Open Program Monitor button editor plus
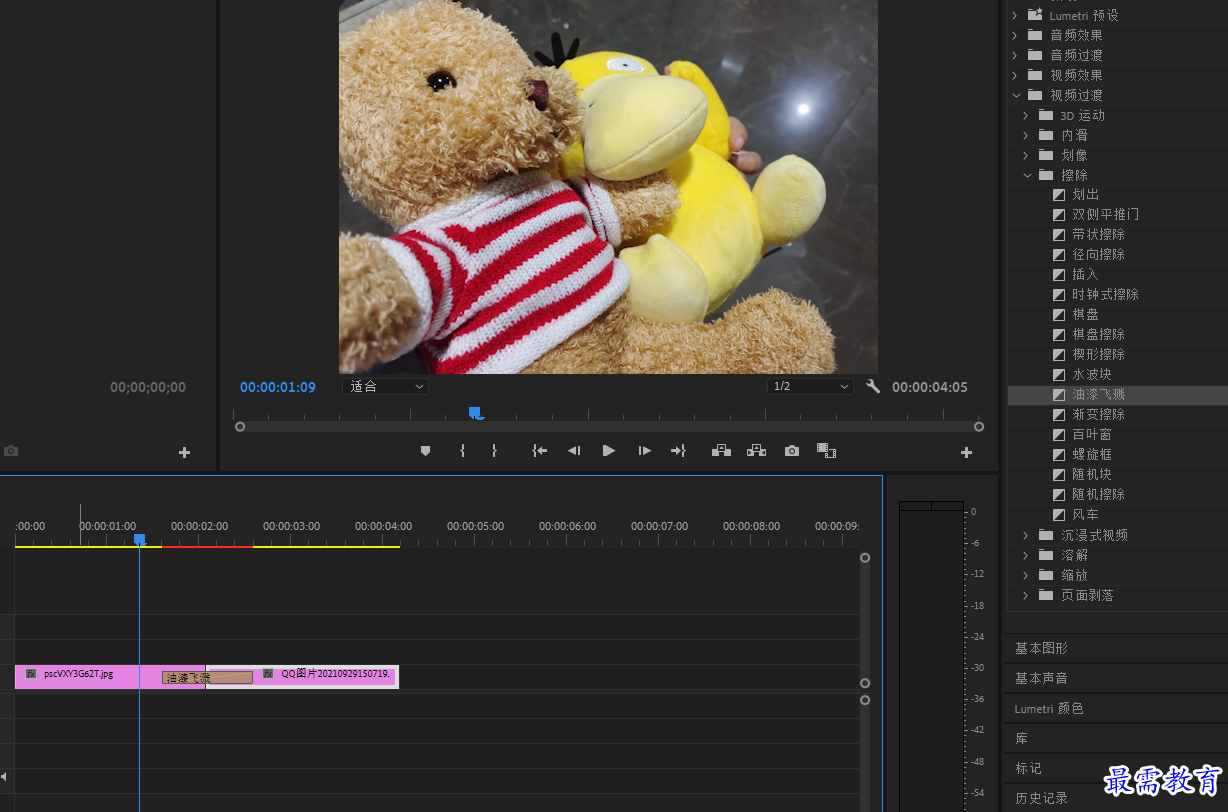 coord(966,452)
